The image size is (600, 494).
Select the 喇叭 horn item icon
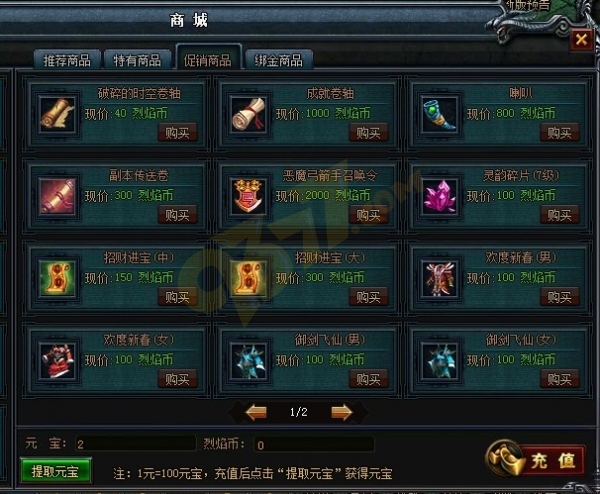pos(440,114)
